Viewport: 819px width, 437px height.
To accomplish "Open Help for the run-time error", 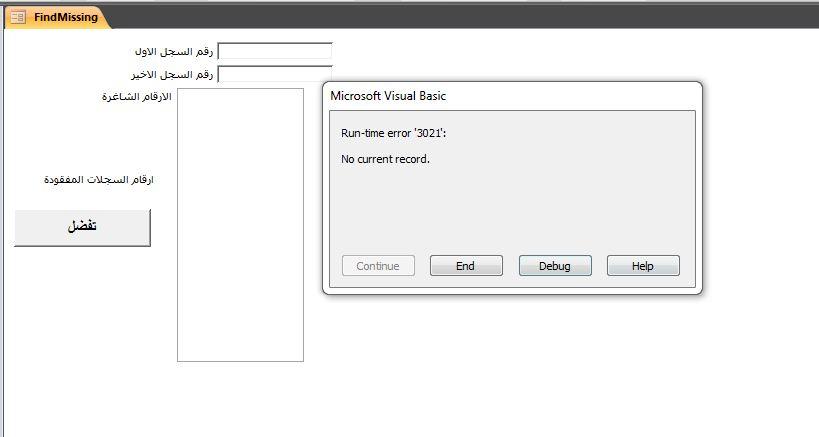I will coord(642,266).
